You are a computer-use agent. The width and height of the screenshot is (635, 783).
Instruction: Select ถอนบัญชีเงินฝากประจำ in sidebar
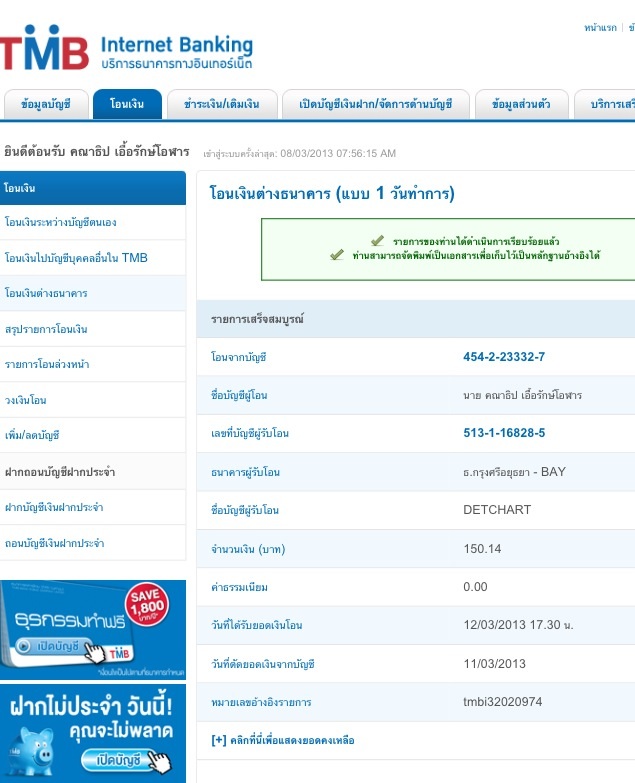(x=54, y=543)
